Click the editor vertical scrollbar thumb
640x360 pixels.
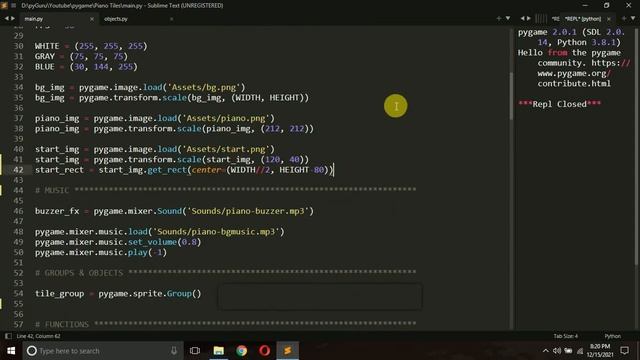point(511,96)
